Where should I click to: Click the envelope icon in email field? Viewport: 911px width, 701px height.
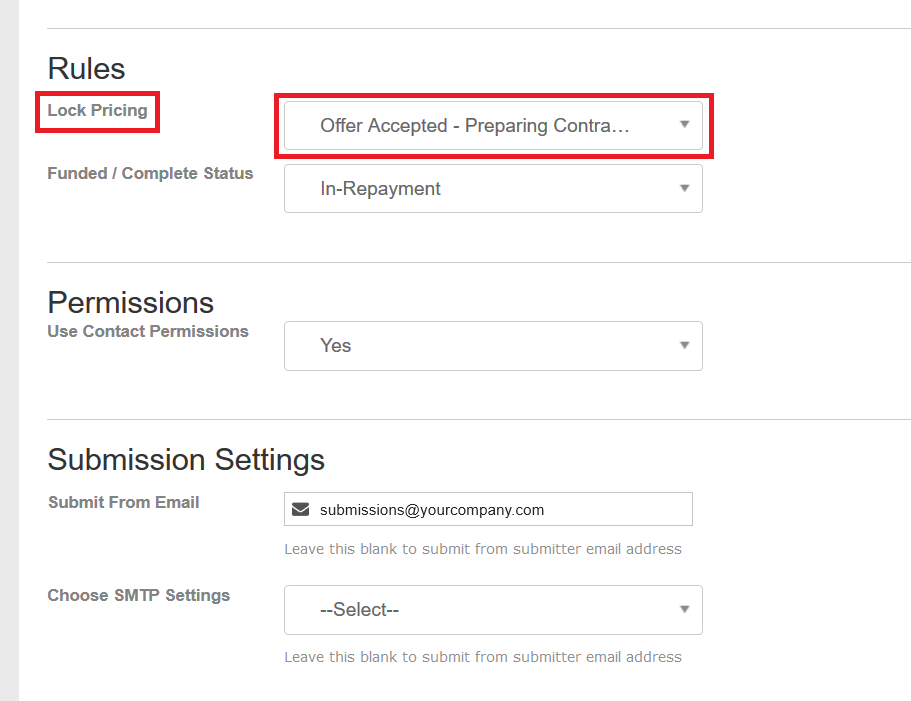tap(300, 510)
